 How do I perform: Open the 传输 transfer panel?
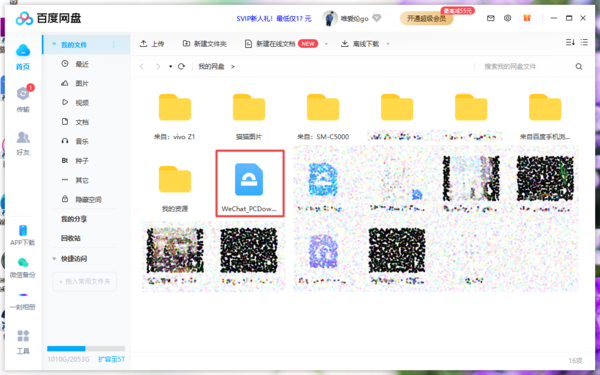(23, 98)
